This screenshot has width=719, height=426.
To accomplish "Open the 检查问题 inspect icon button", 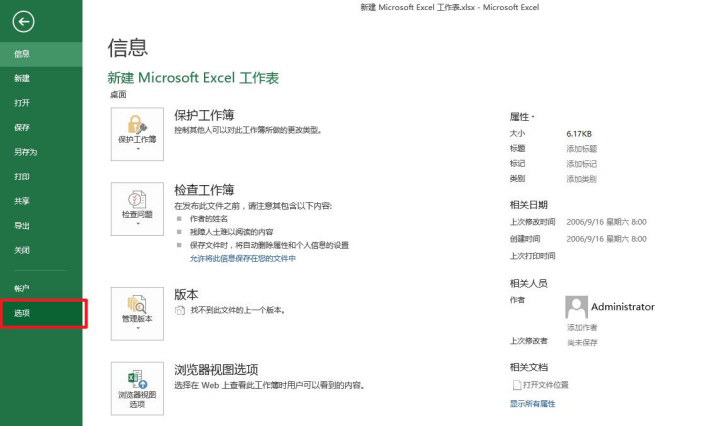I will (137, 209).
